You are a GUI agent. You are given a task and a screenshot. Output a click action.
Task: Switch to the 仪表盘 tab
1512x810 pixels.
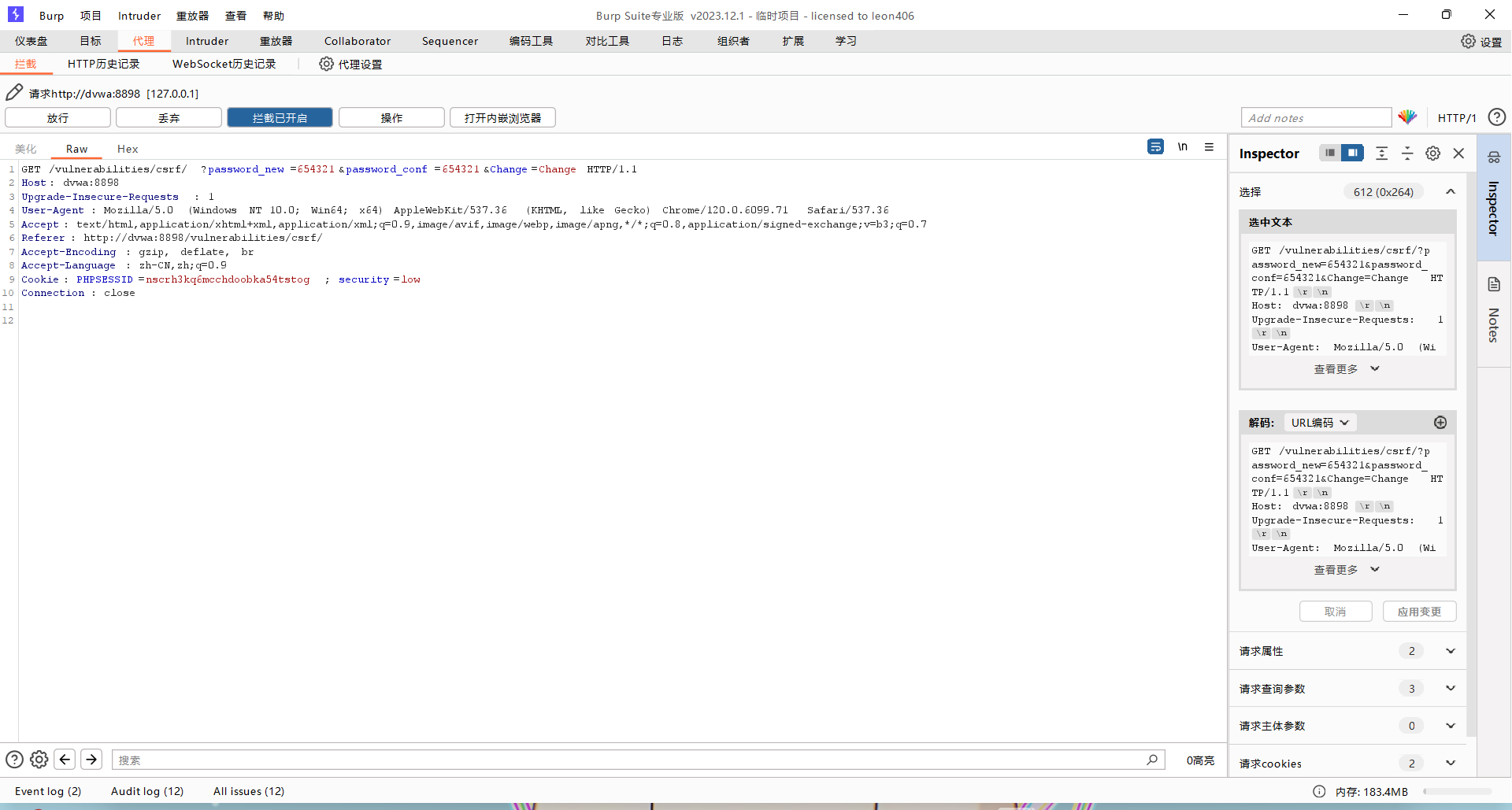pos(31,41)
